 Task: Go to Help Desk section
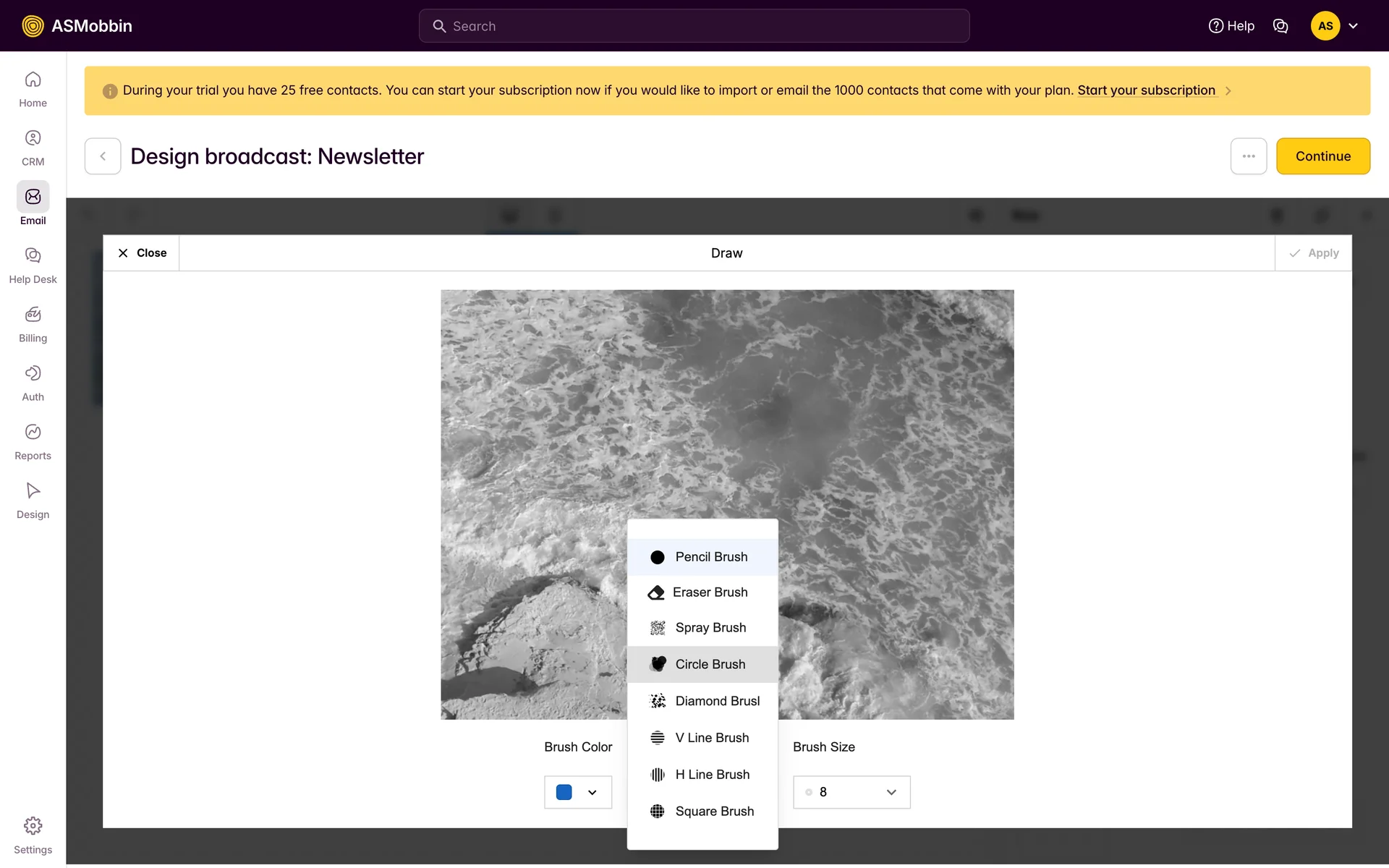[x=33, y=255]
